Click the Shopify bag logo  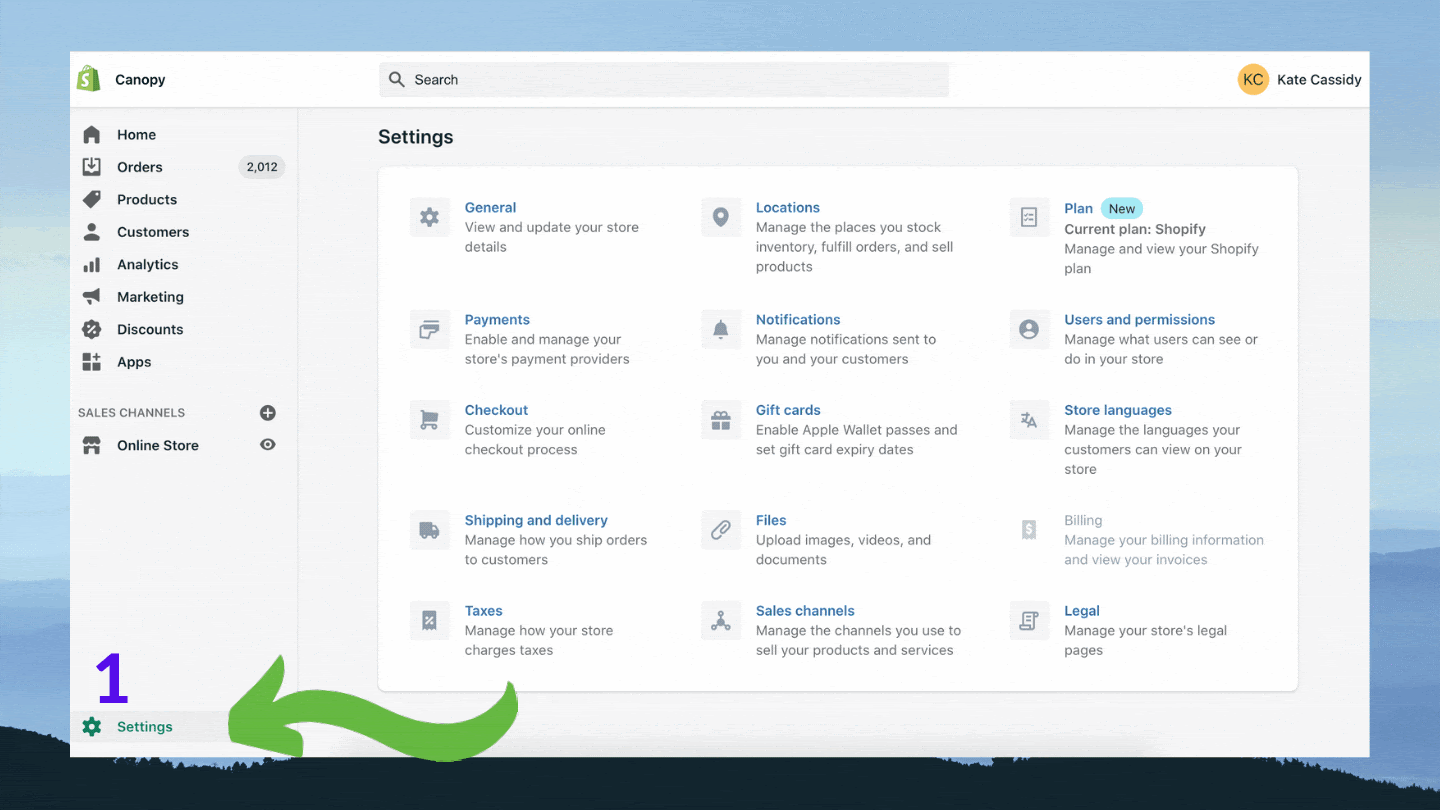click(x=89, y=79)
